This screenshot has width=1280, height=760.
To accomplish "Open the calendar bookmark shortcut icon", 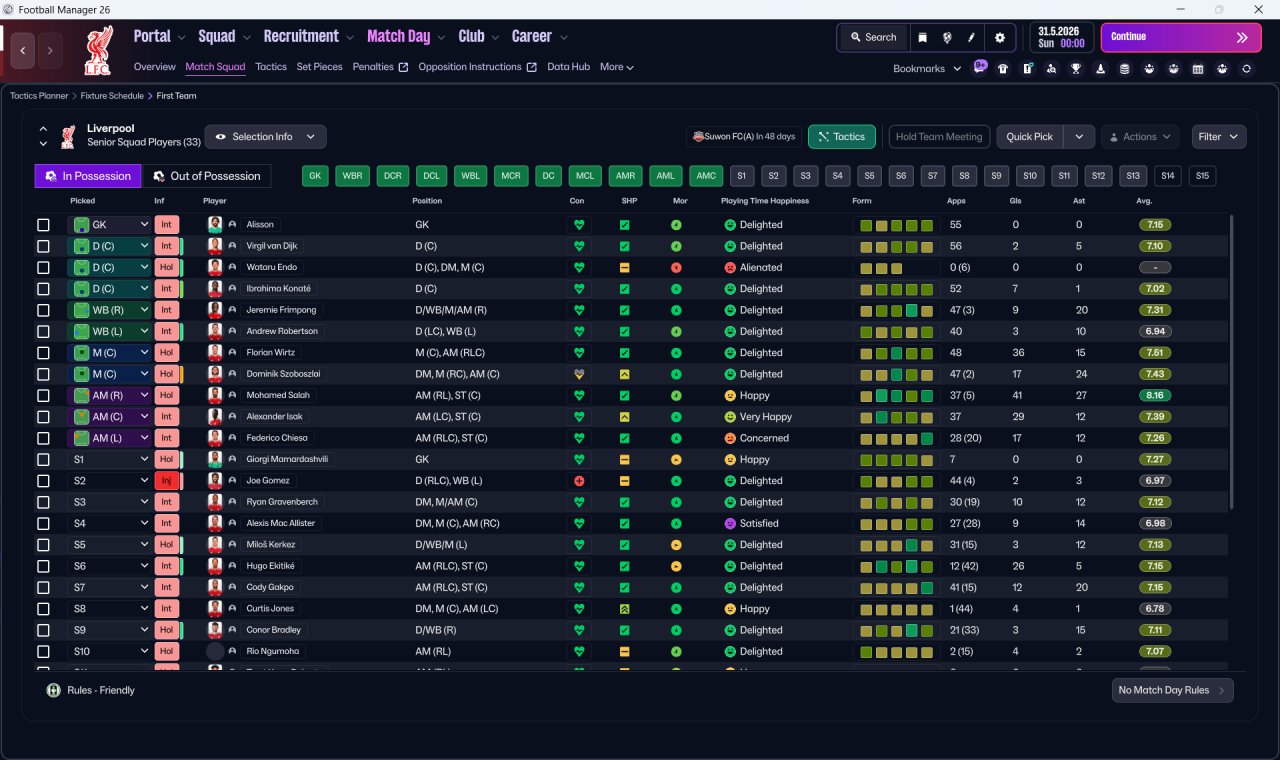I will click(x=1198, y=69).
